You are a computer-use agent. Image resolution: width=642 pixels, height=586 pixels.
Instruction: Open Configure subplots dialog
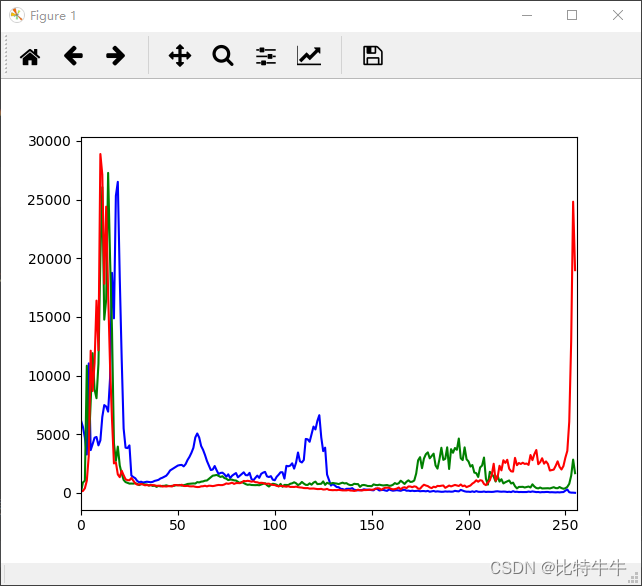point(266,56)
